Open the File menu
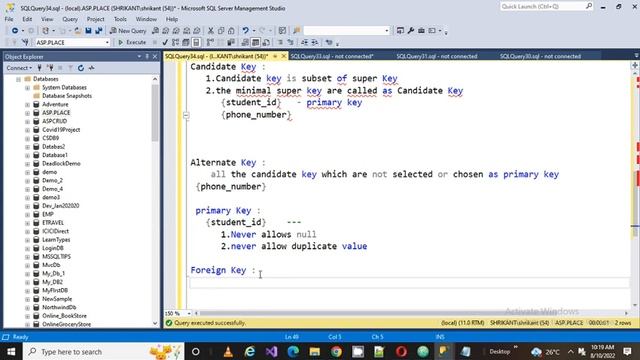The image size is (640, 360). pyautogui.click(x=9, y=19)
